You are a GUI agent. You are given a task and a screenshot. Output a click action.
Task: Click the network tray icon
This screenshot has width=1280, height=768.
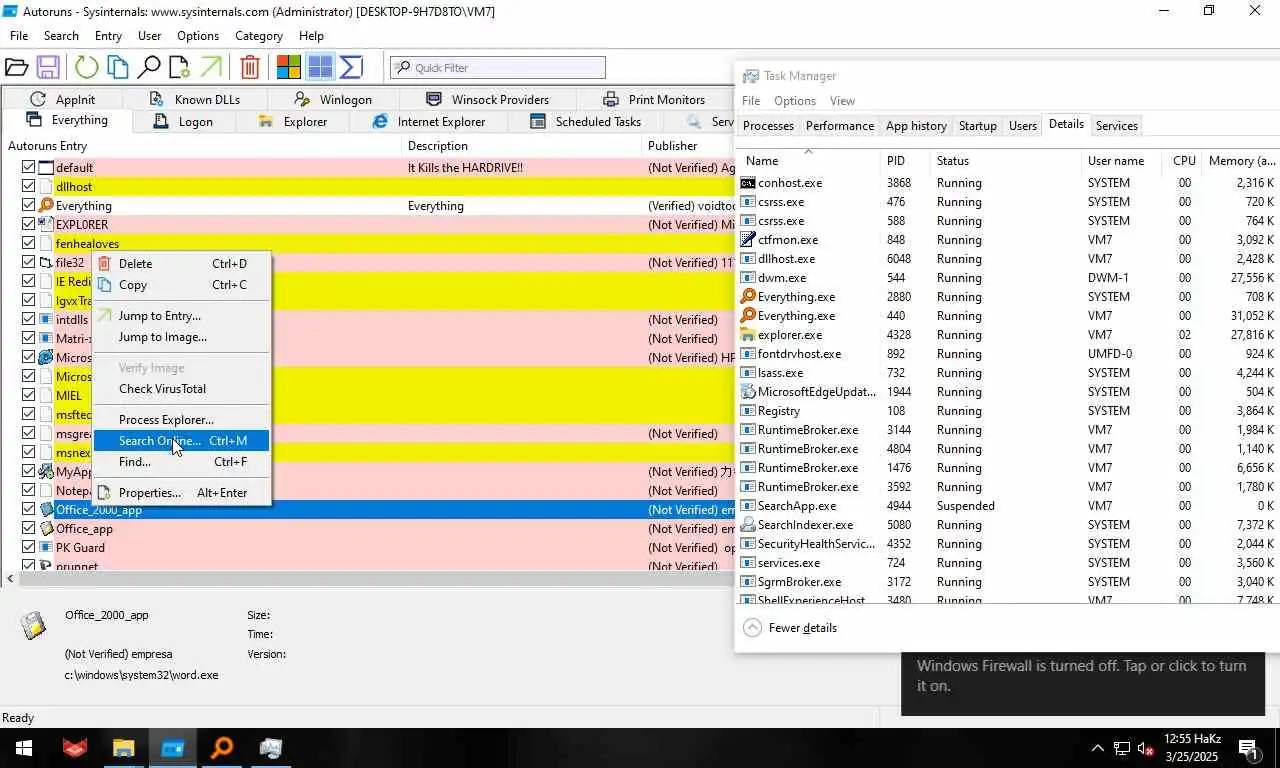(1122, 748)
